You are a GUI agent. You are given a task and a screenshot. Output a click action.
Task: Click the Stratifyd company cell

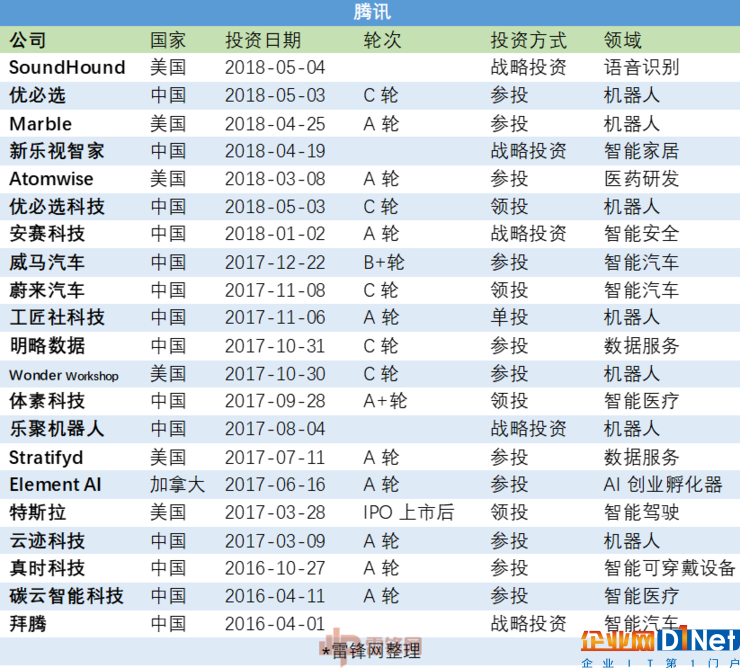(46, 457)
